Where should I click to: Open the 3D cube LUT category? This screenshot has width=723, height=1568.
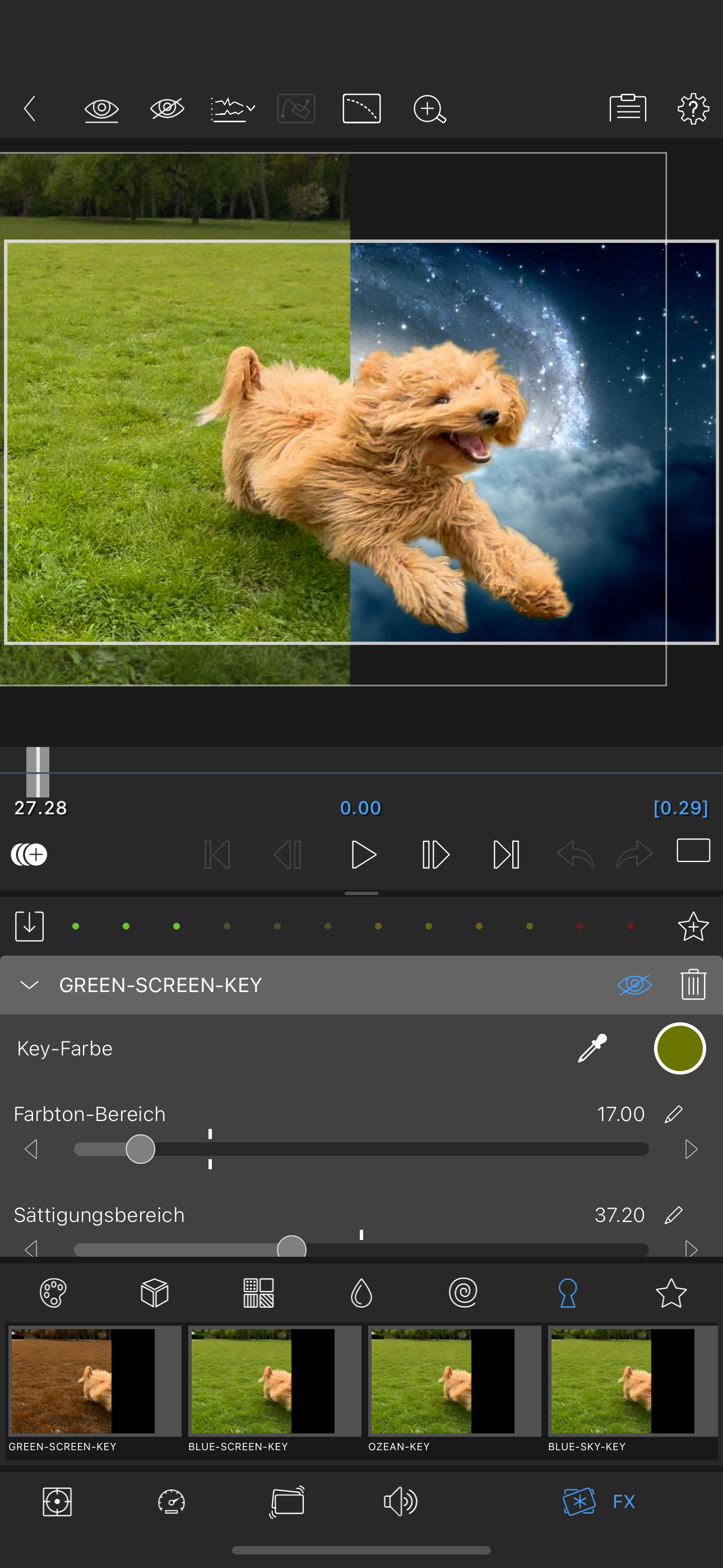tap(155, 1293)
